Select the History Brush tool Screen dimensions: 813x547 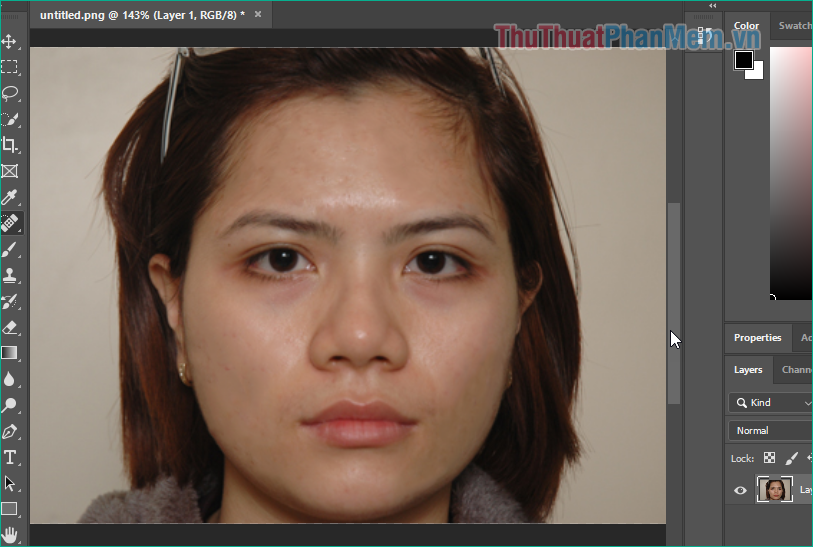point(9,301)
